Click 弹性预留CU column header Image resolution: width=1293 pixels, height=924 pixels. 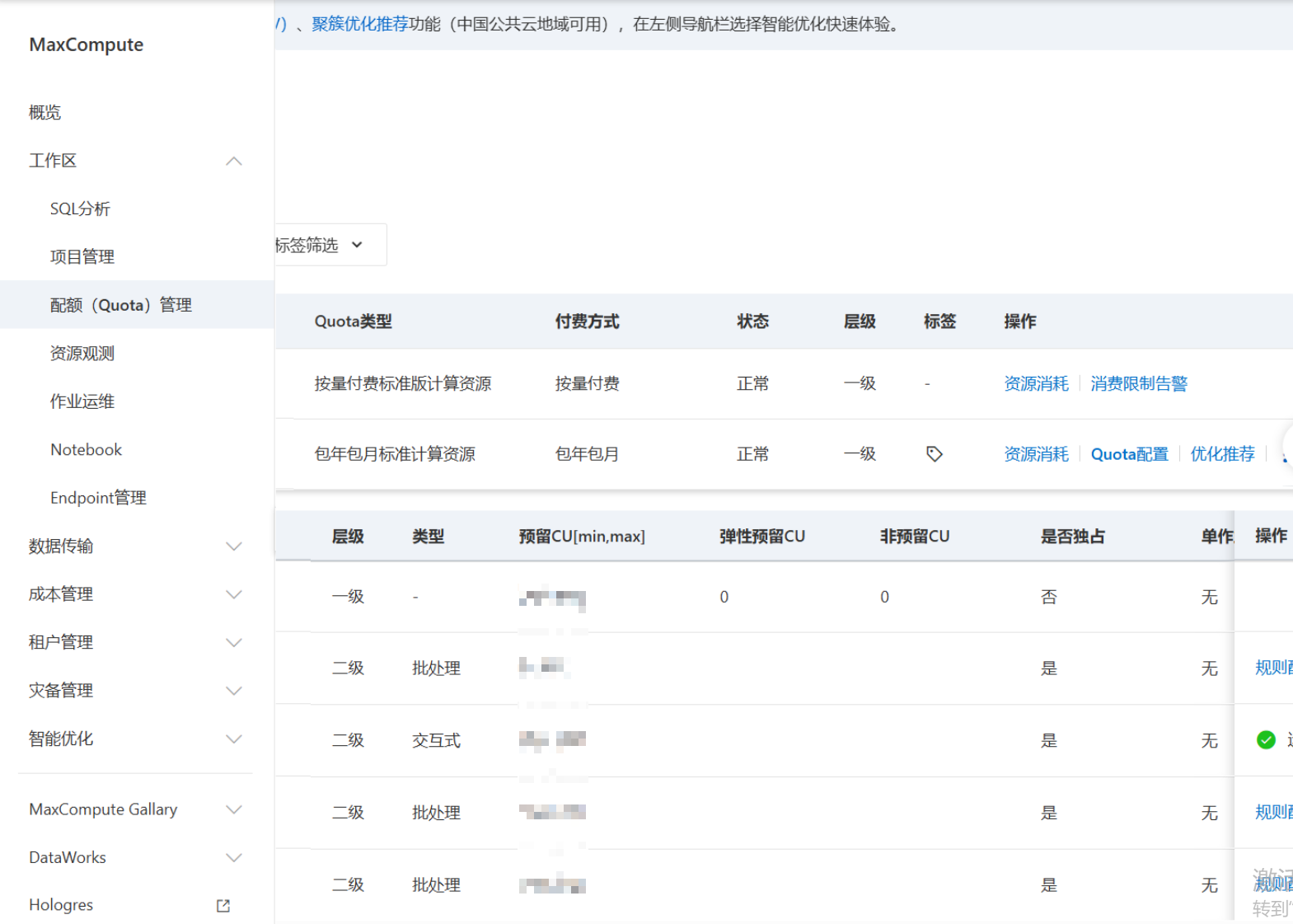(762, 537)
